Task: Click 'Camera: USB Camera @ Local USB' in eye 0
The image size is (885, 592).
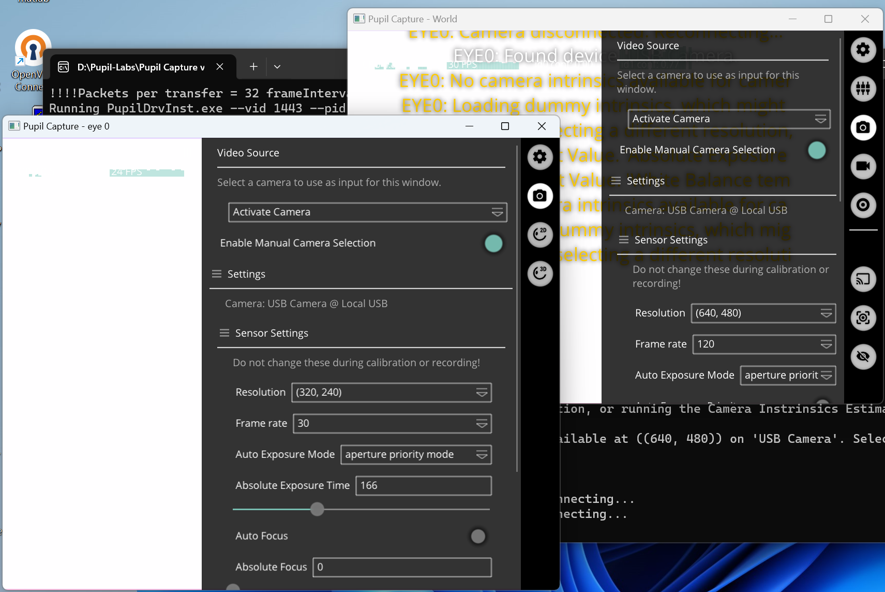Action: tap(306, 304)
